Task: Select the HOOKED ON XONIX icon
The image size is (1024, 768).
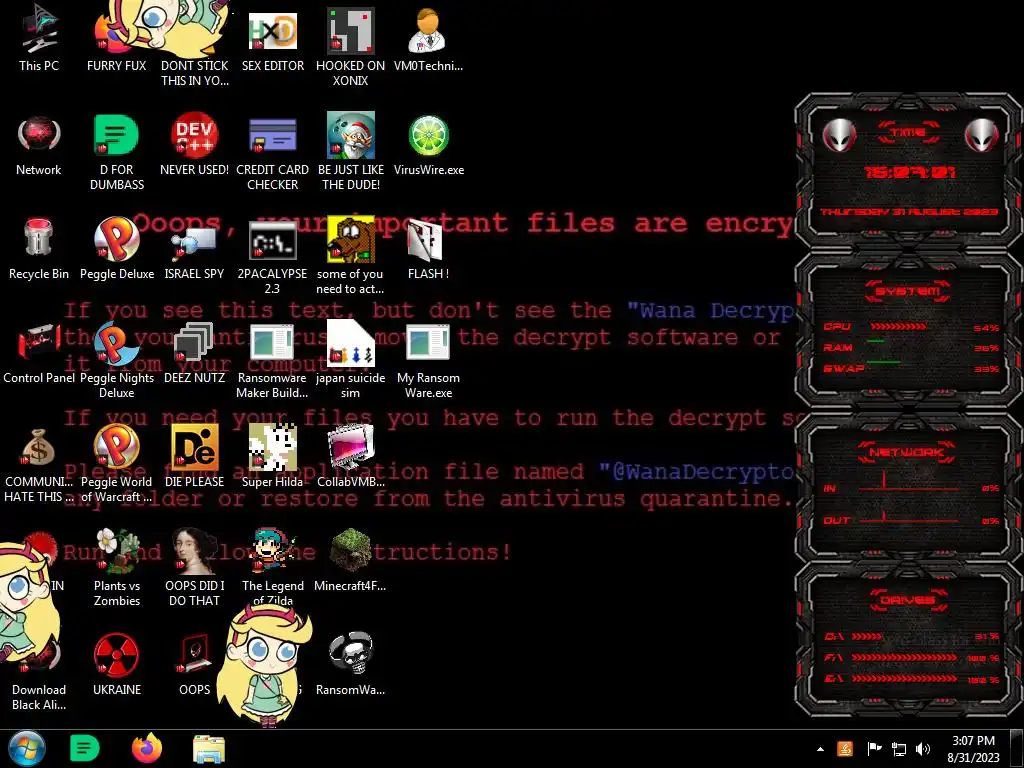Action: point(351,46)
